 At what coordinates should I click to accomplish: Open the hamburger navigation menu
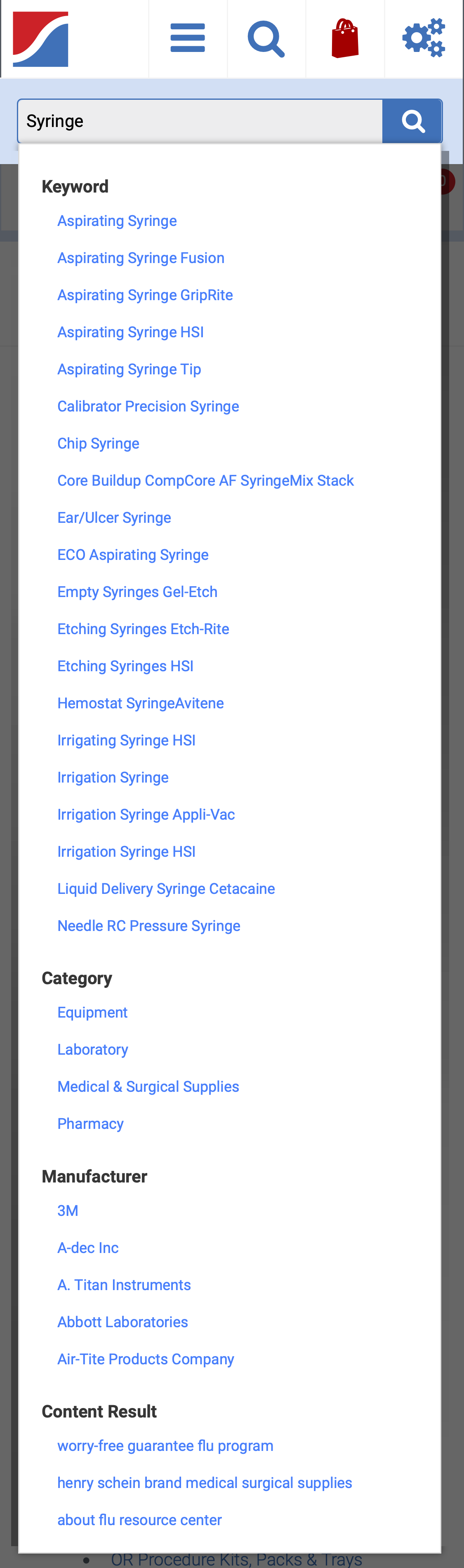click(x=188, y=38)
